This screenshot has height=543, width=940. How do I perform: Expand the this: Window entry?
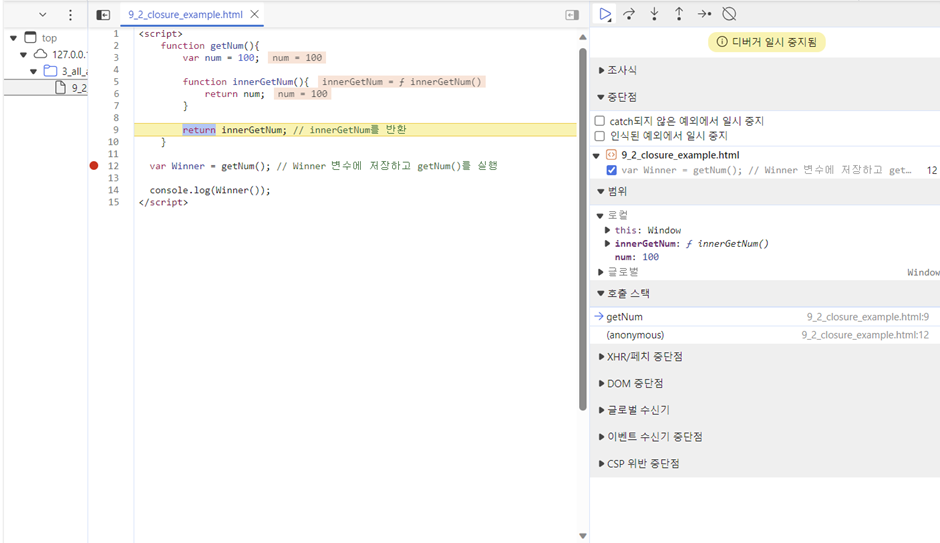607,230
